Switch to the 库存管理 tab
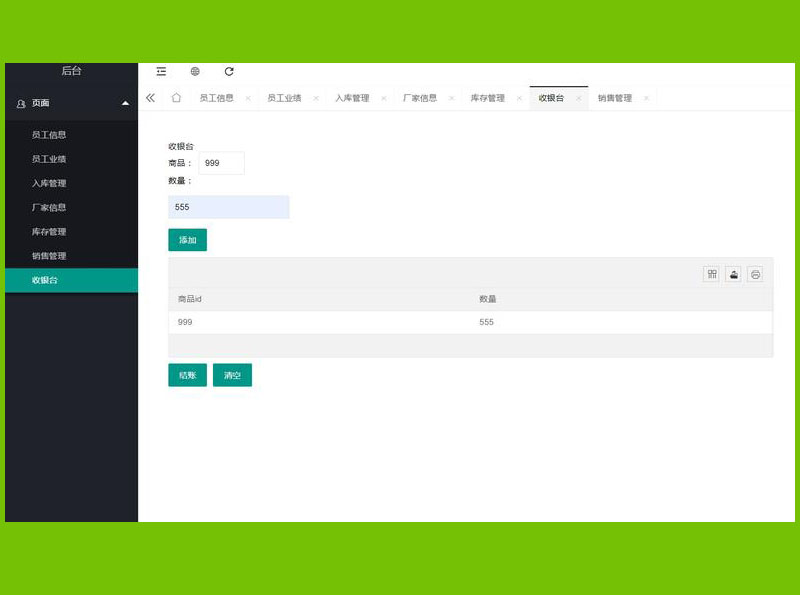Viewport: 800px width, 595px height. point(488,98)
